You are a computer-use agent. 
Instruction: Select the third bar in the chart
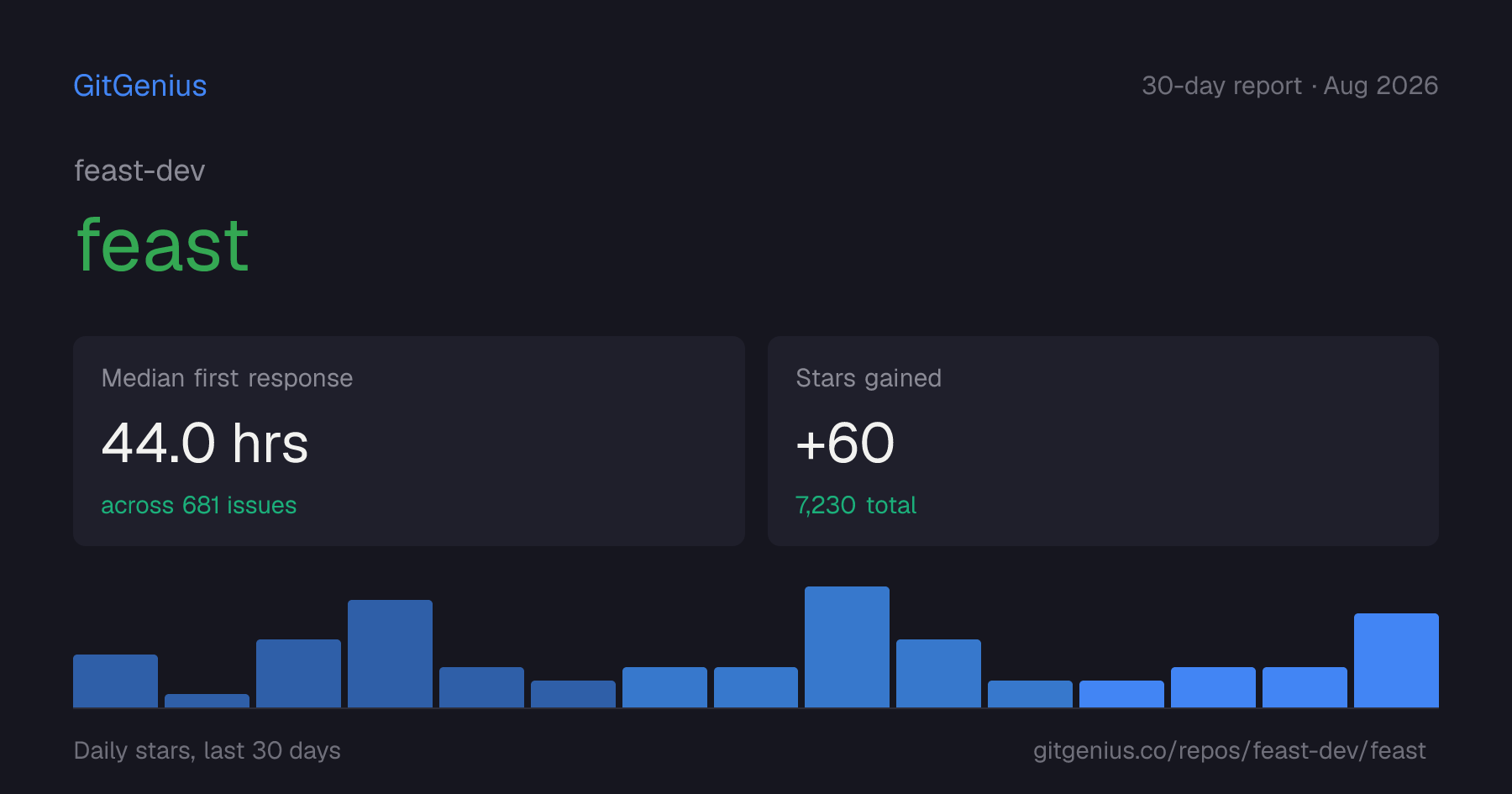(298, 673)
